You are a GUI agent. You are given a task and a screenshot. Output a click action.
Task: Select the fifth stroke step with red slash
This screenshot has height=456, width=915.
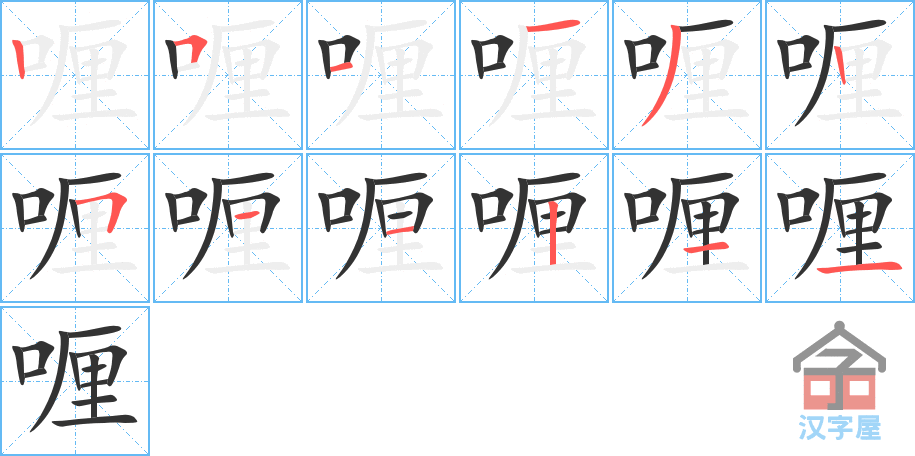coord(687,75)
